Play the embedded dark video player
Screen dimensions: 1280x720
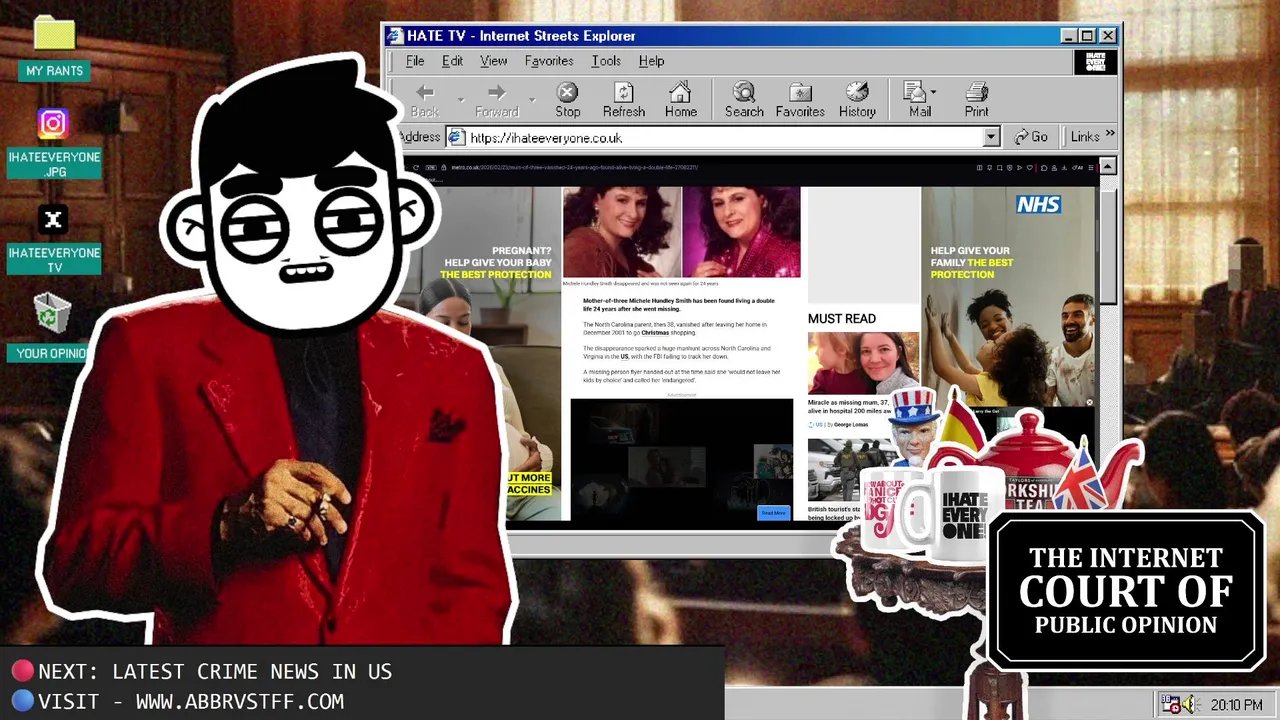(682, 459)
